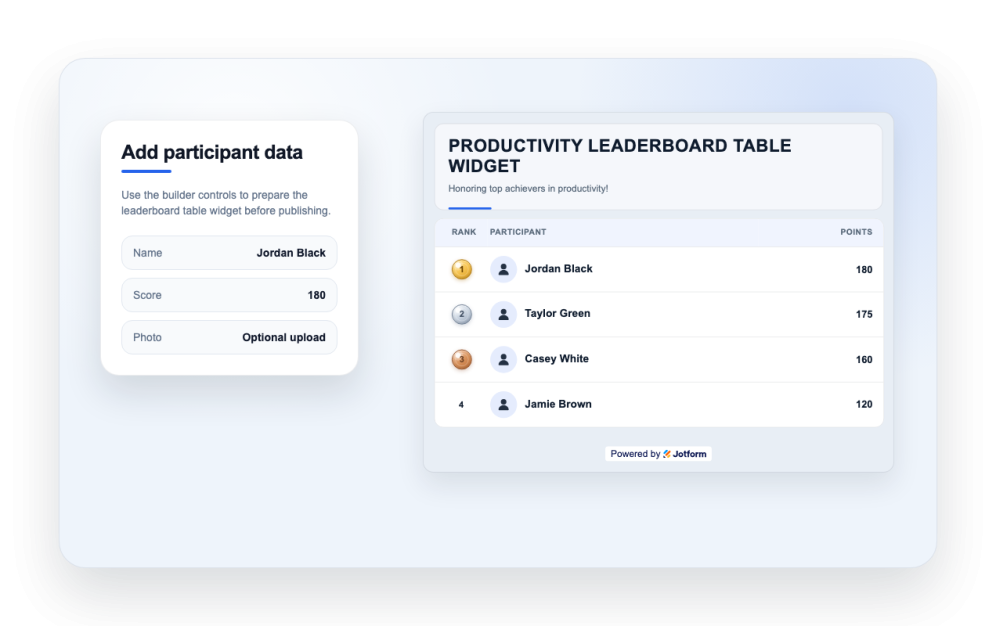Select the Casey White name
The height and width of the screenshot is (626, 996).
[x=556, y=359]
